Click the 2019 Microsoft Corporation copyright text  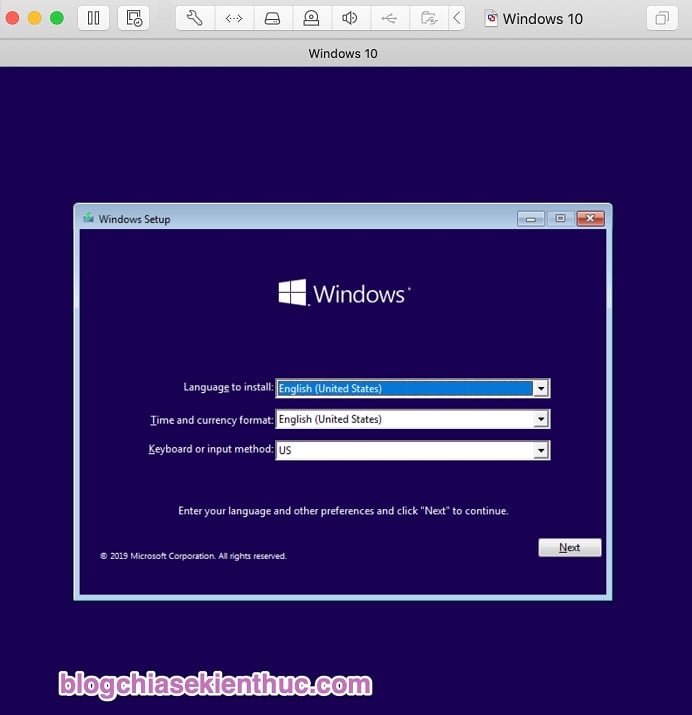193,556
